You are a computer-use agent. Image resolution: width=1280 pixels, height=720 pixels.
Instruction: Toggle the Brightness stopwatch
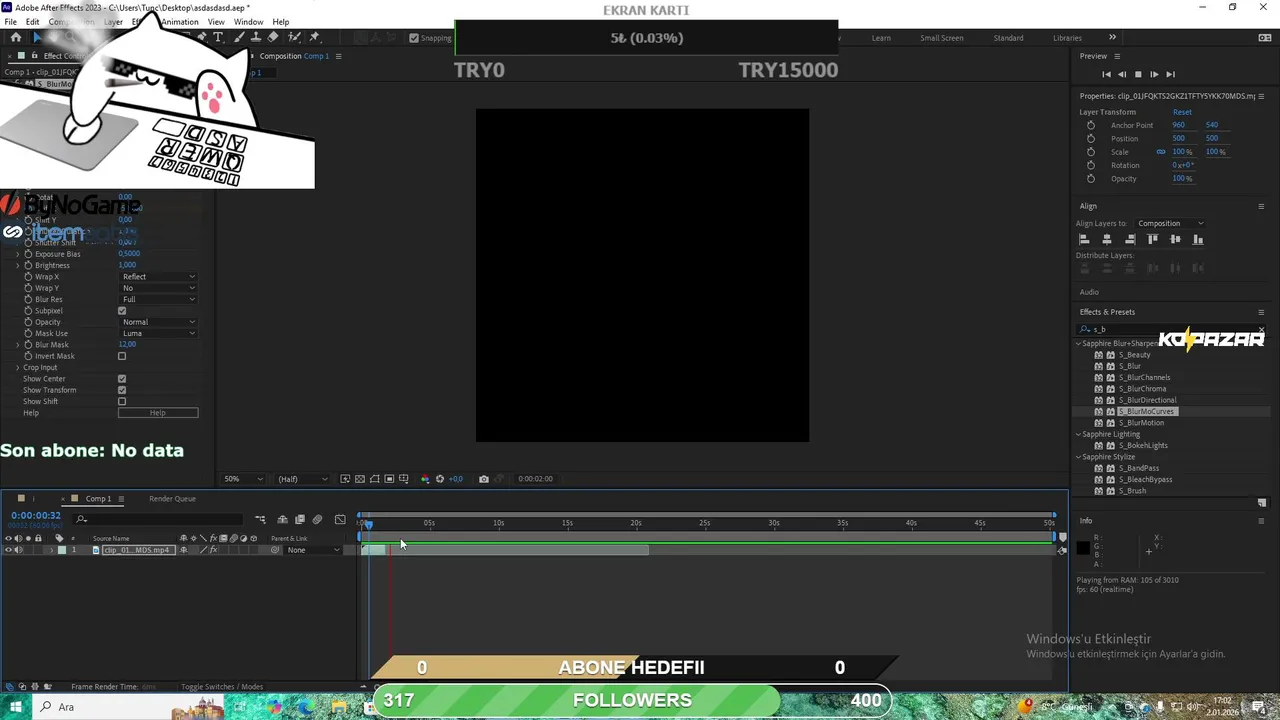28,265
